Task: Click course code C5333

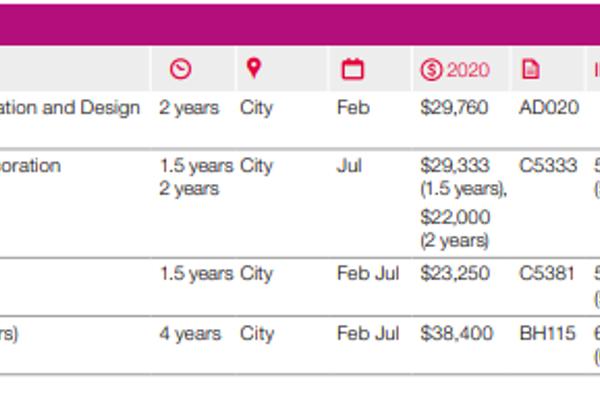Action: click(x=548, y=166)
